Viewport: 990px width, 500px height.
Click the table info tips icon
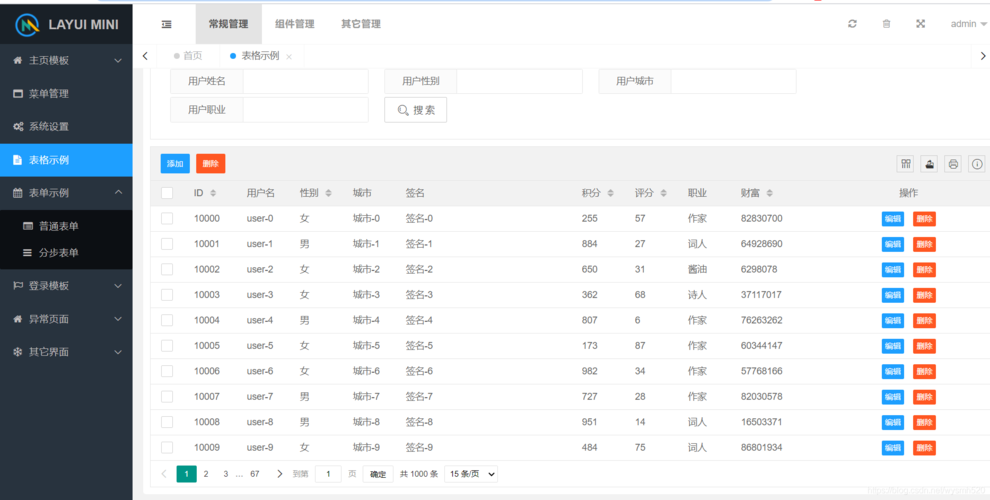pyautogui.click(x=977, y=164)
